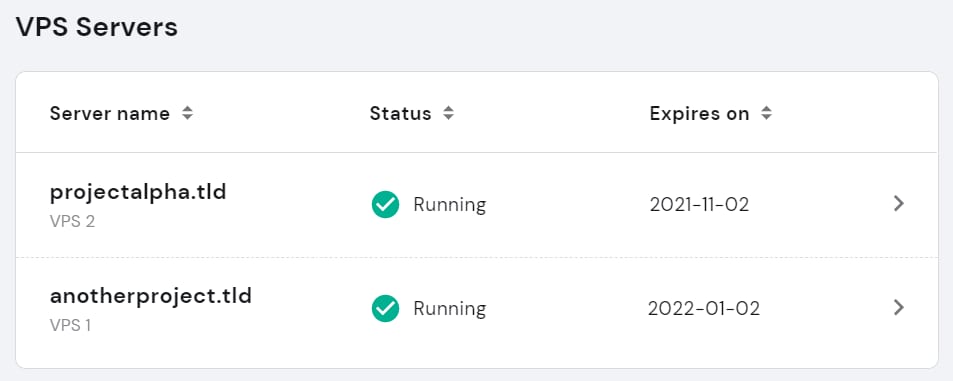This screenshot has width=953, height=381.
Task: Click the sort arrows beside Expires on
Action: point(767,113)
